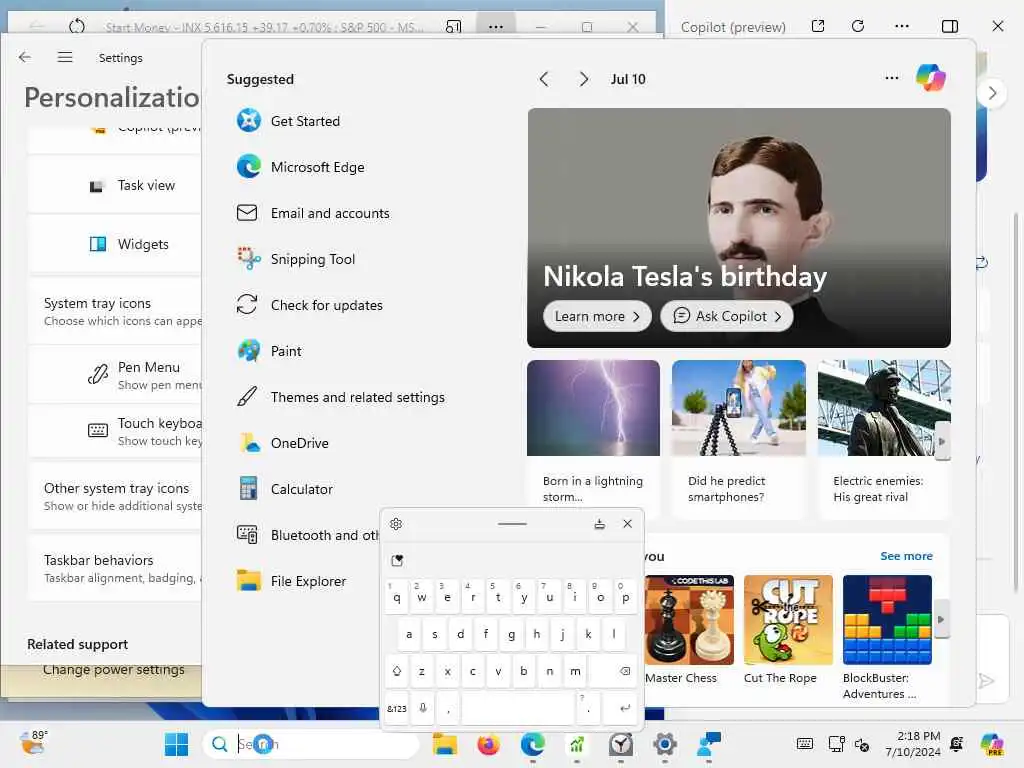This screenshot has width=1024, height=768.
Task: Click the touch keyboard drag handle bar
Action: [x=512, y=524]
